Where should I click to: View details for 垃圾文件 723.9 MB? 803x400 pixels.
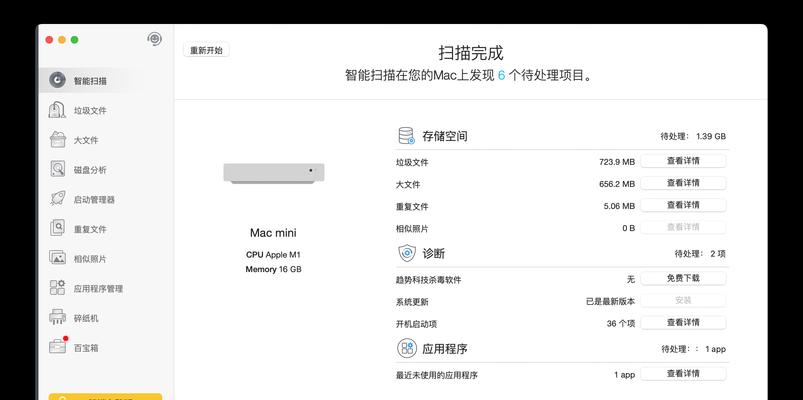point(683,161)
